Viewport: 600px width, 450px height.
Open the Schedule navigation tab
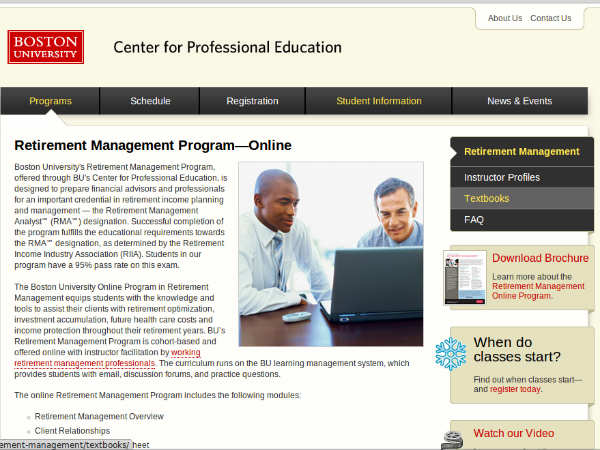click(x=150, y=101)
